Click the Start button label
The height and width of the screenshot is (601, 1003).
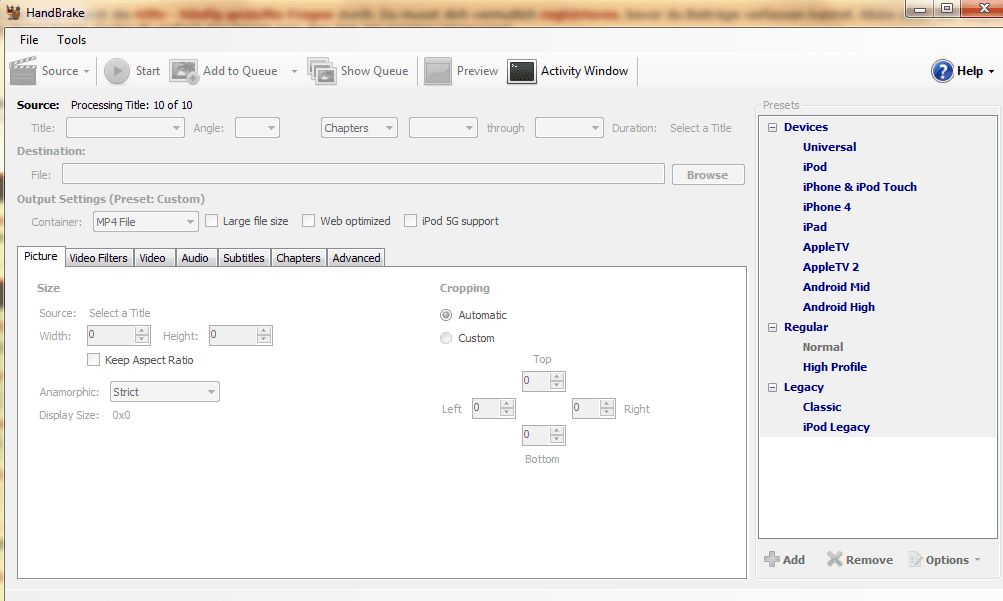click(148, 71)
